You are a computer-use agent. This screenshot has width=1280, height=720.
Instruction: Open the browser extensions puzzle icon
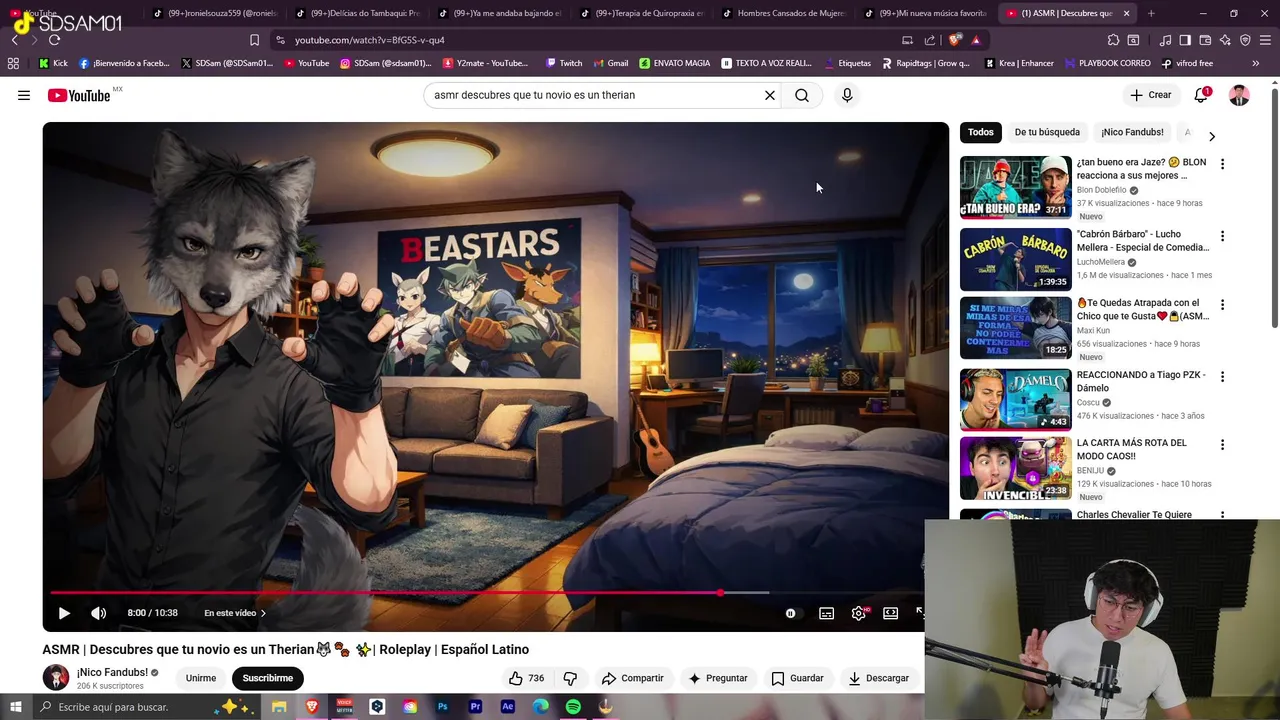coord(1113,40)
